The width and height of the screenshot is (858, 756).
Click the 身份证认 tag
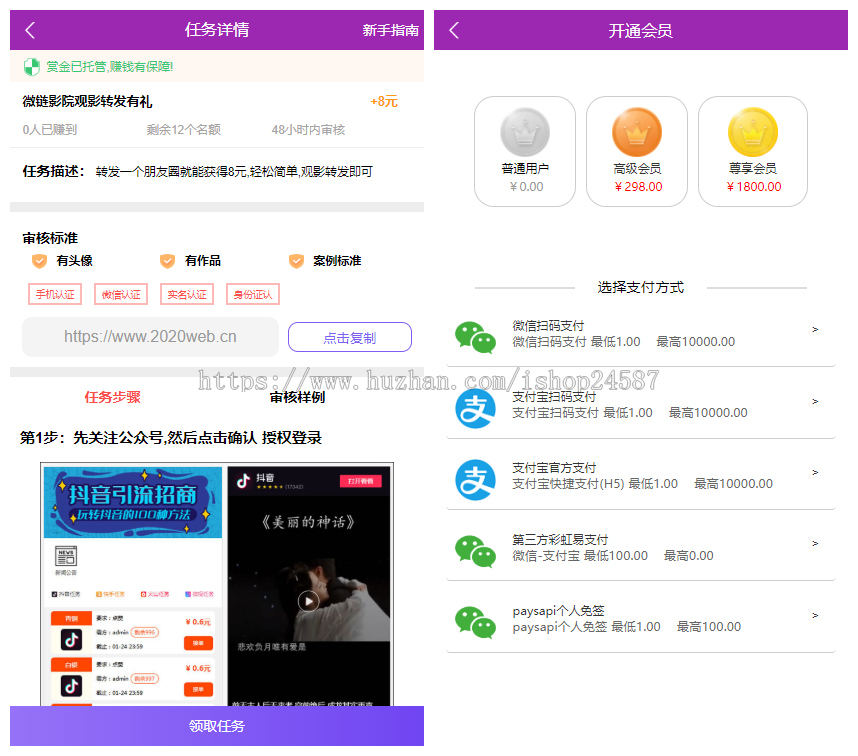tap(253, 294)
